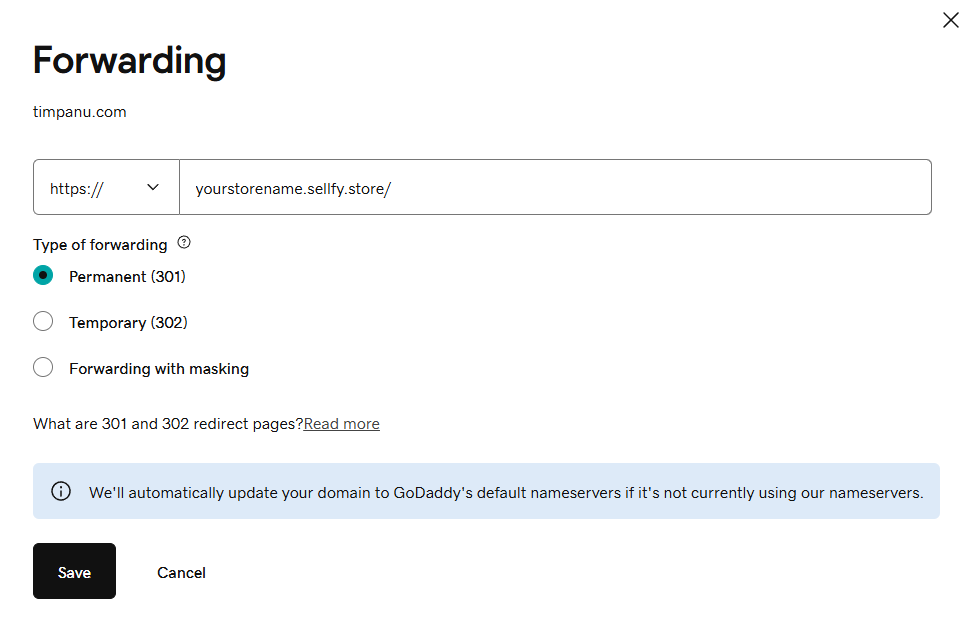
Task: Click the Temporary (302) label text
Action: [128, 323]
